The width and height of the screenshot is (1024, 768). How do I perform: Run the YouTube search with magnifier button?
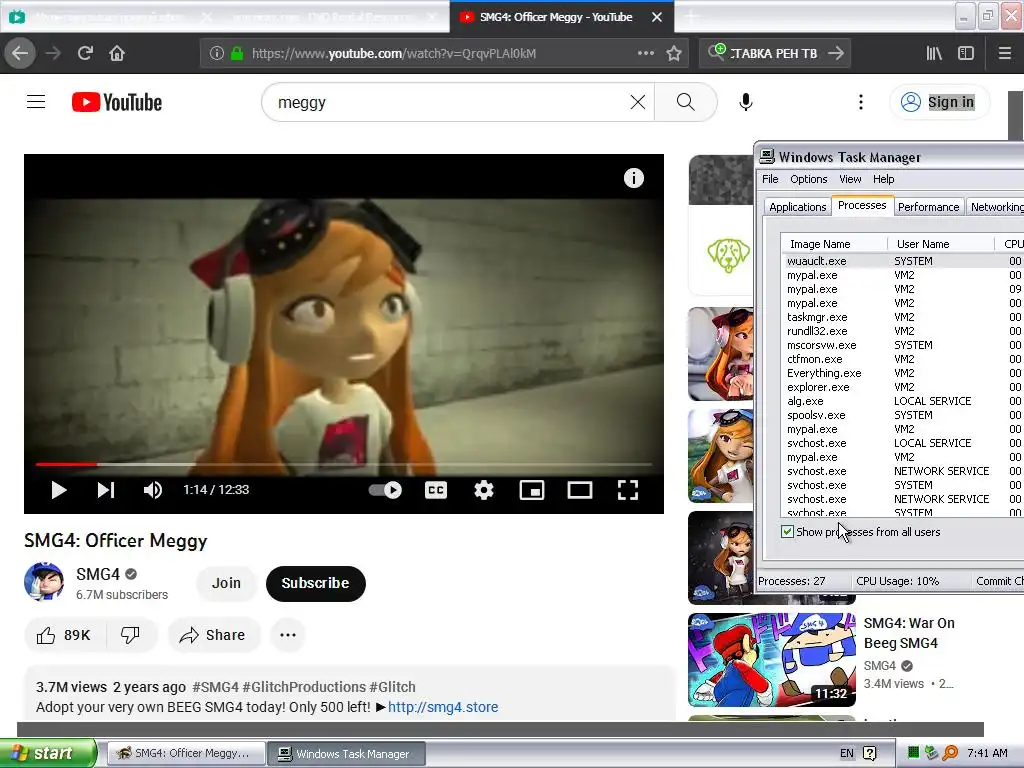click(685, 102)
